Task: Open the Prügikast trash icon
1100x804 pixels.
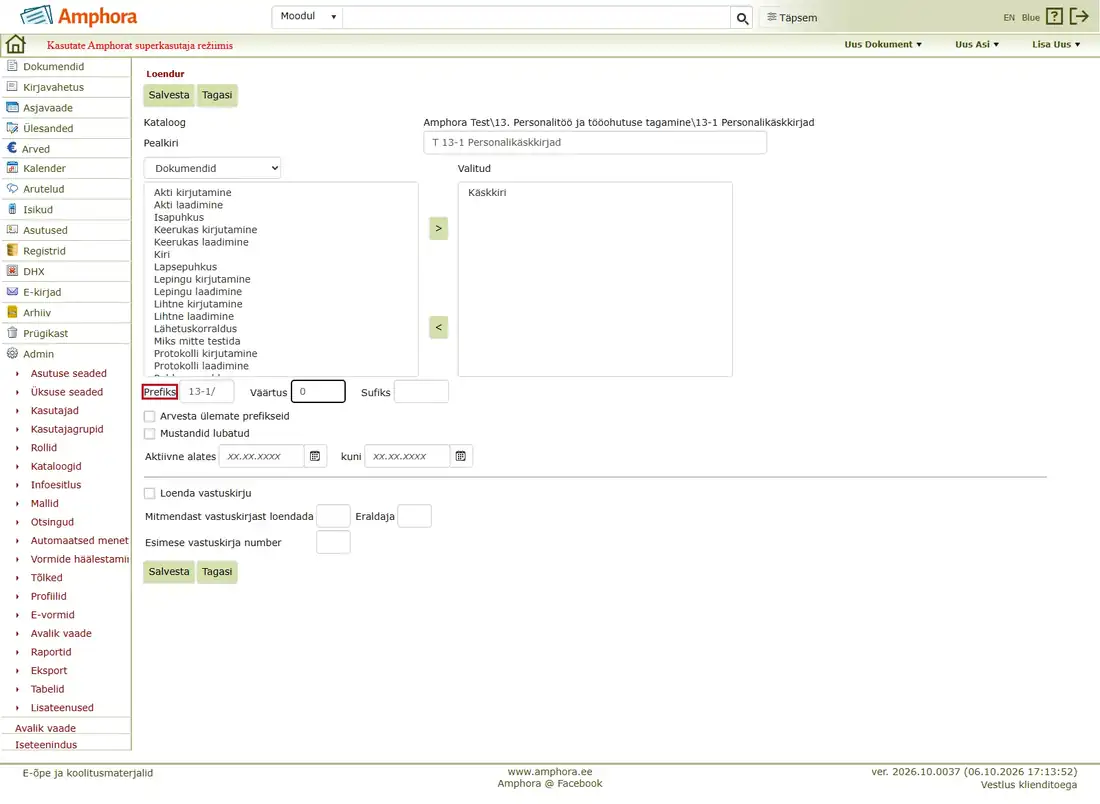Action: (12, 333)
